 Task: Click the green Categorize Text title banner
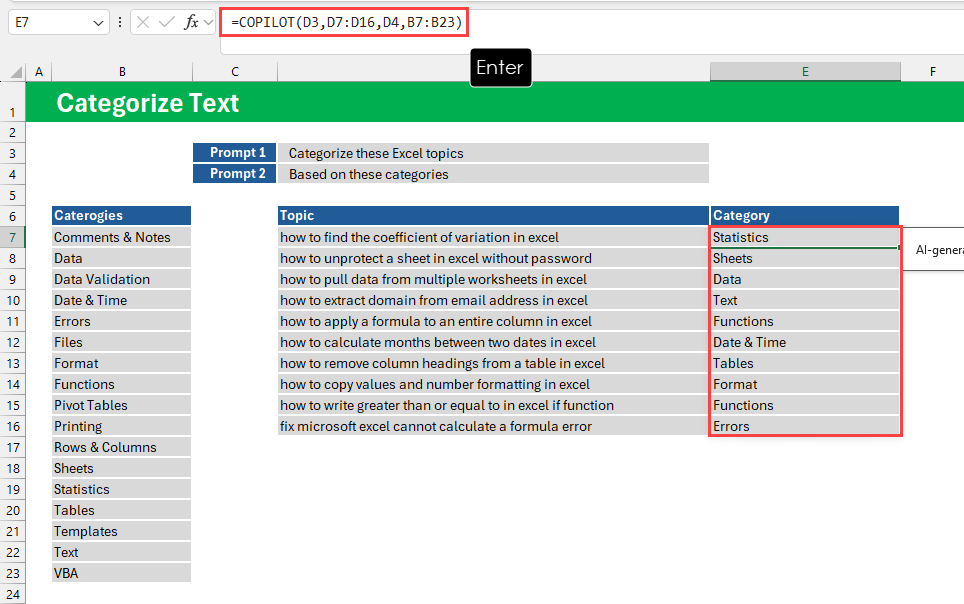pyautogui.click(x=150, y=102)
